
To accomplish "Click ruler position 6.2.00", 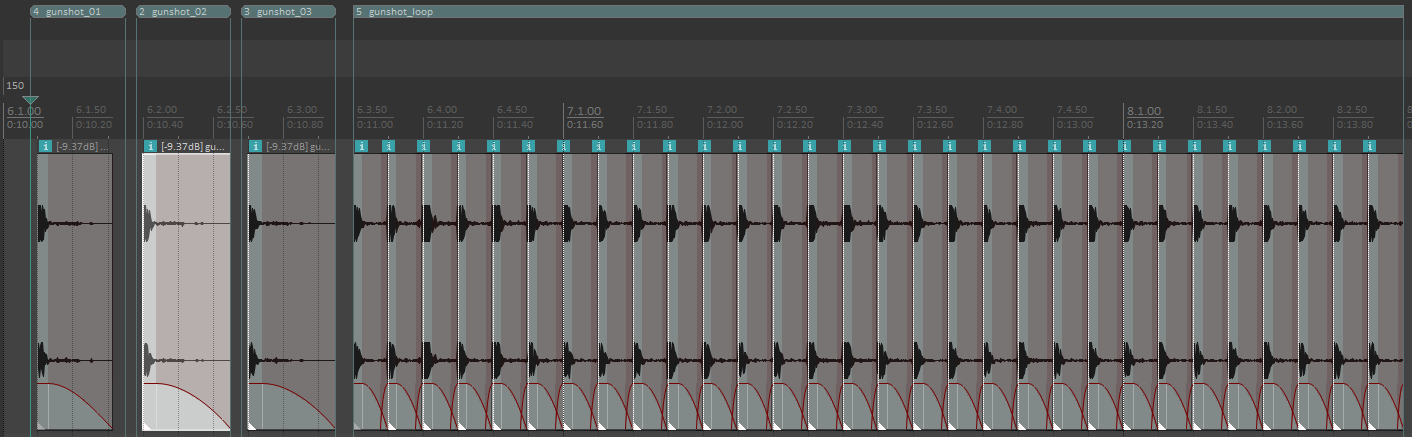I will click(x=162, y=109).
